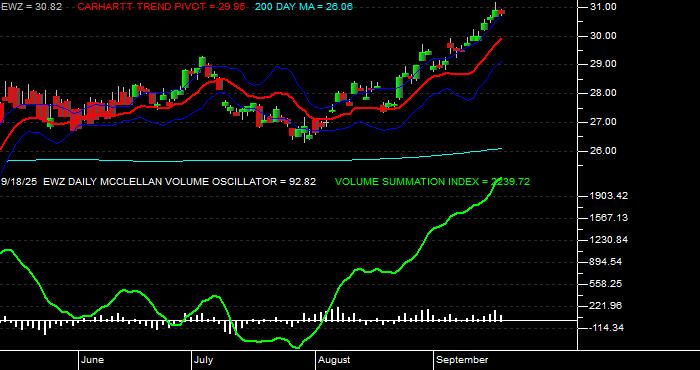Select the Carhartt Trend Pivot = 29.96 label
The height and width of the screenshot is (370, 700).
pyautogui.click(x=161, y=7)
